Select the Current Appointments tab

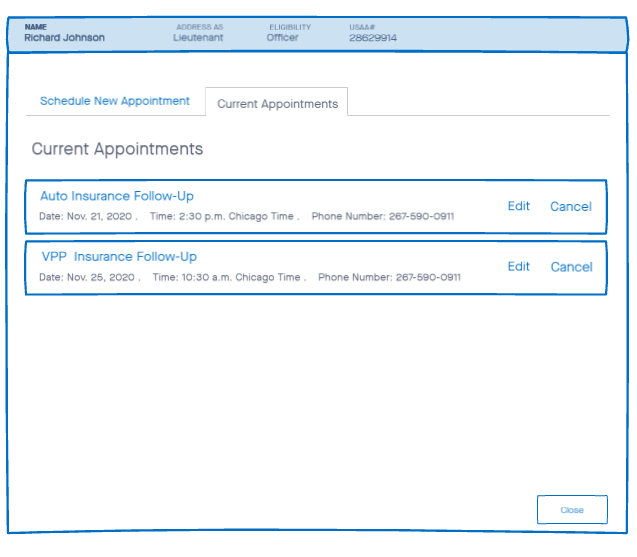click(x=277, y=104)
